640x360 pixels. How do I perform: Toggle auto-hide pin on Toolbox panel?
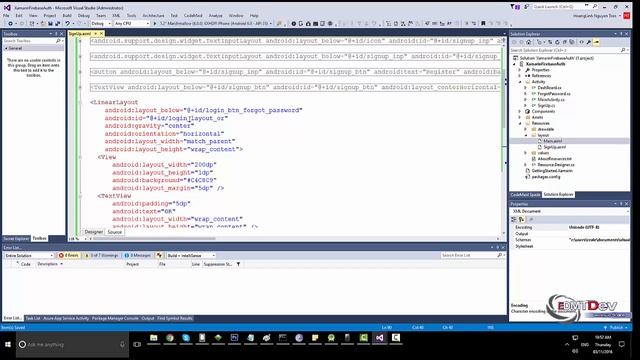pos(56,34)
